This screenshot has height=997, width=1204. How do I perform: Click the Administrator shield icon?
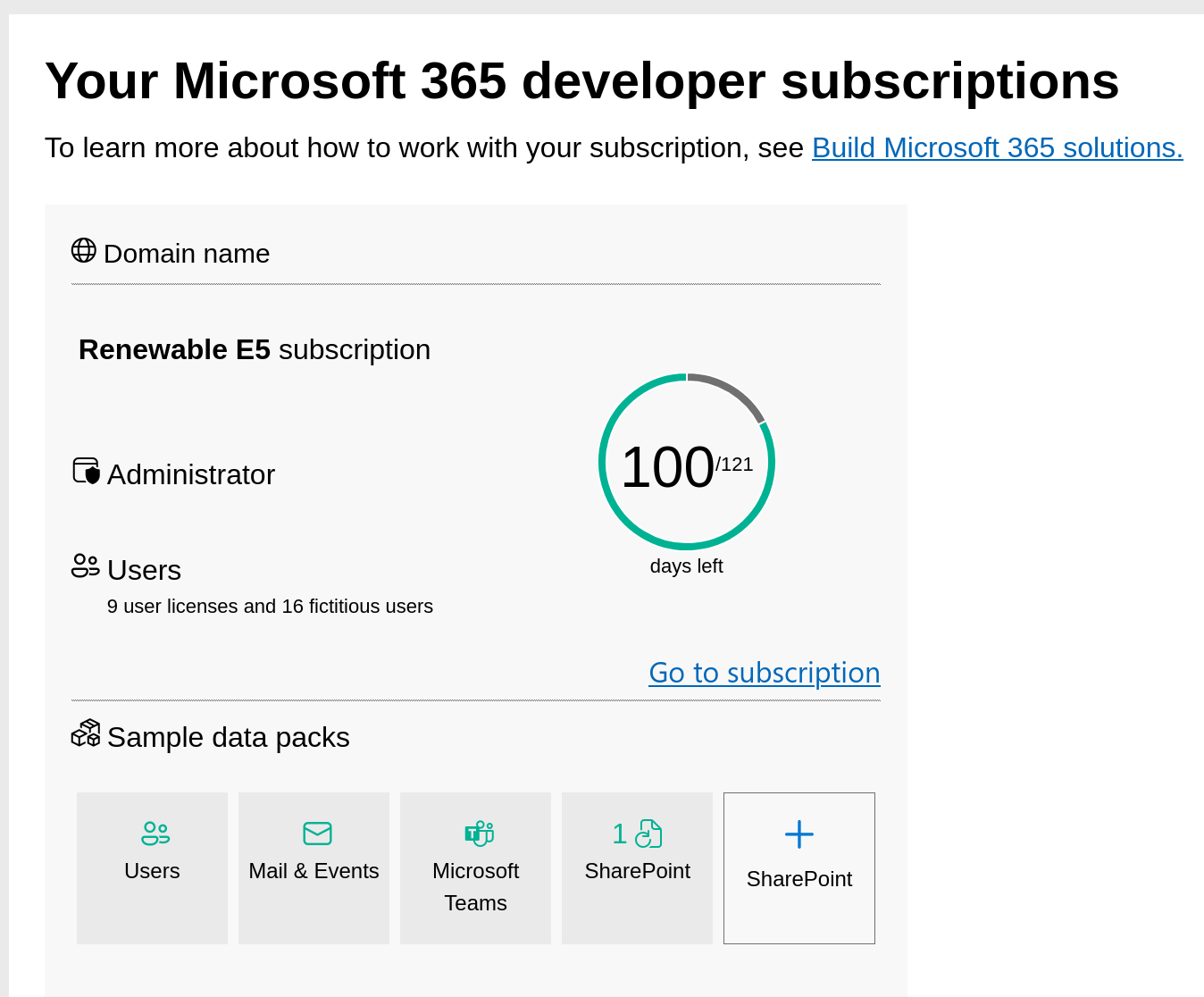pos(87,471)
